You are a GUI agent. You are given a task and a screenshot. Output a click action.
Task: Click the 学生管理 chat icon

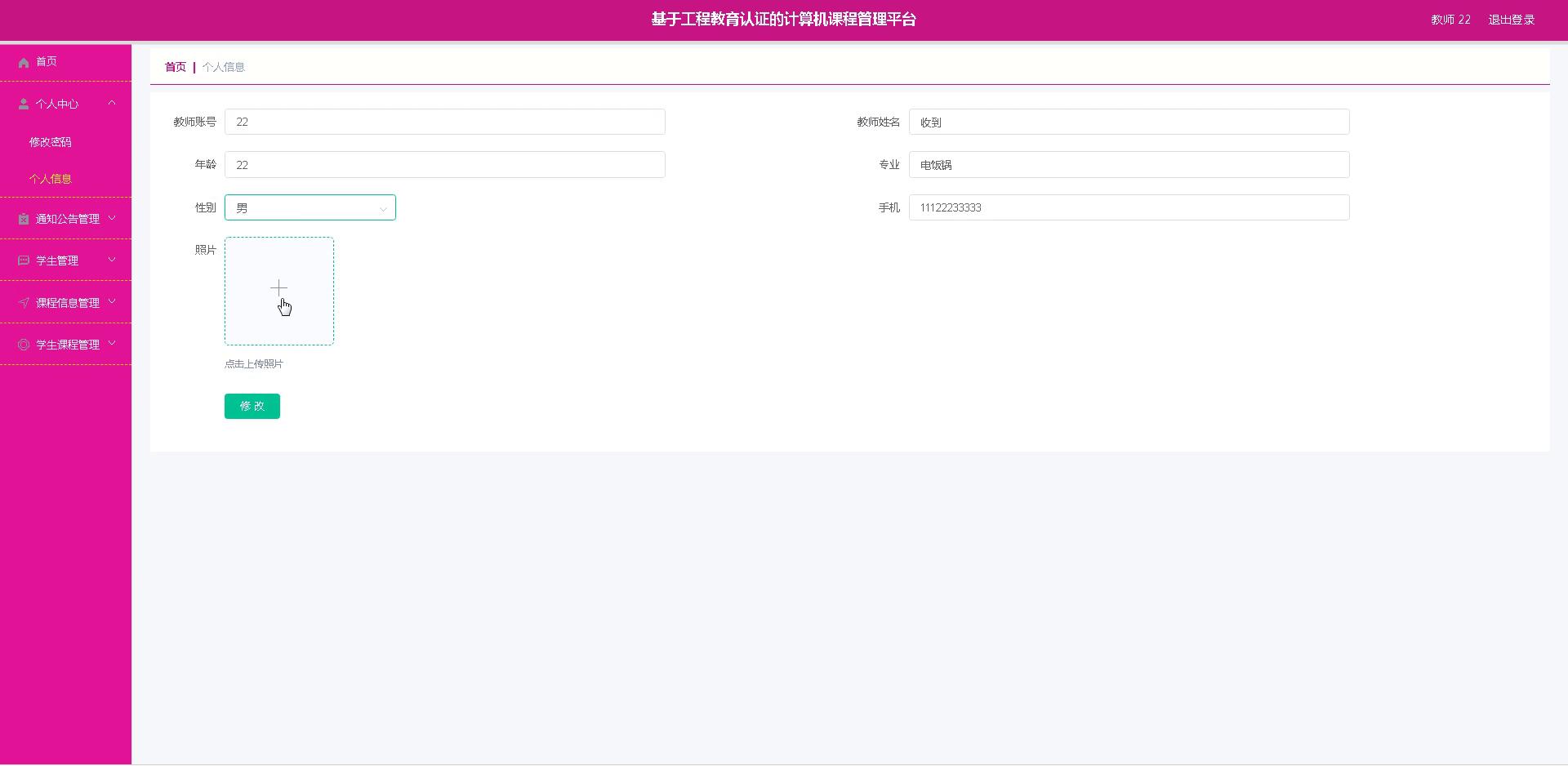tap(24, 261)
